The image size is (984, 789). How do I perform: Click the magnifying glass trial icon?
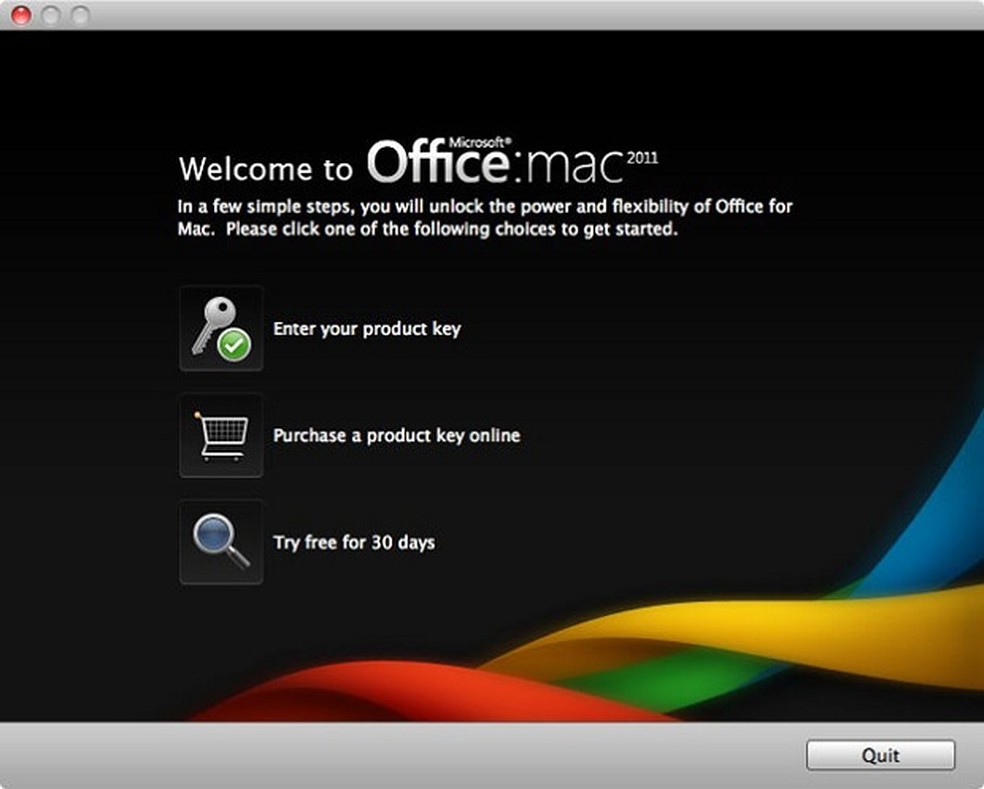(221, 542)
